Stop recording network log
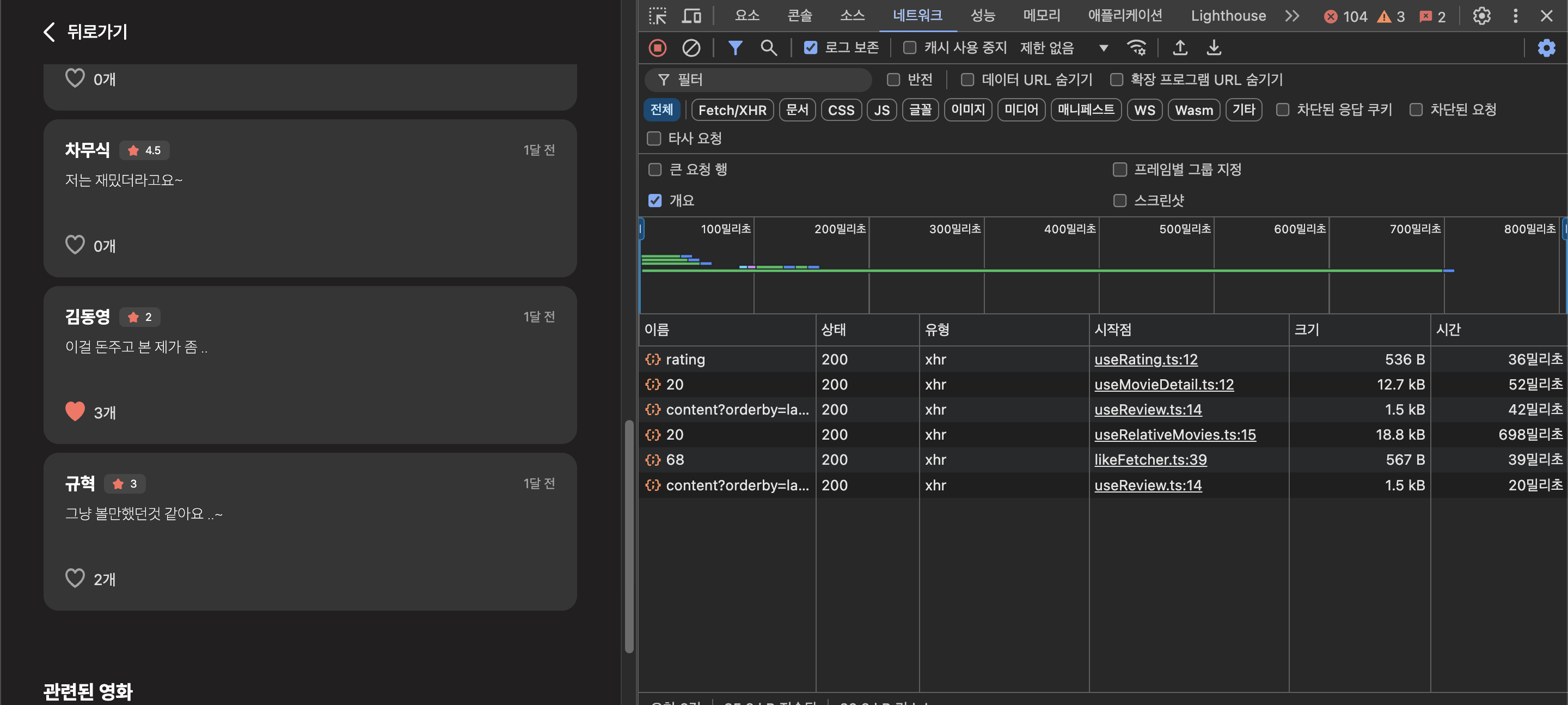 point(657,47)
